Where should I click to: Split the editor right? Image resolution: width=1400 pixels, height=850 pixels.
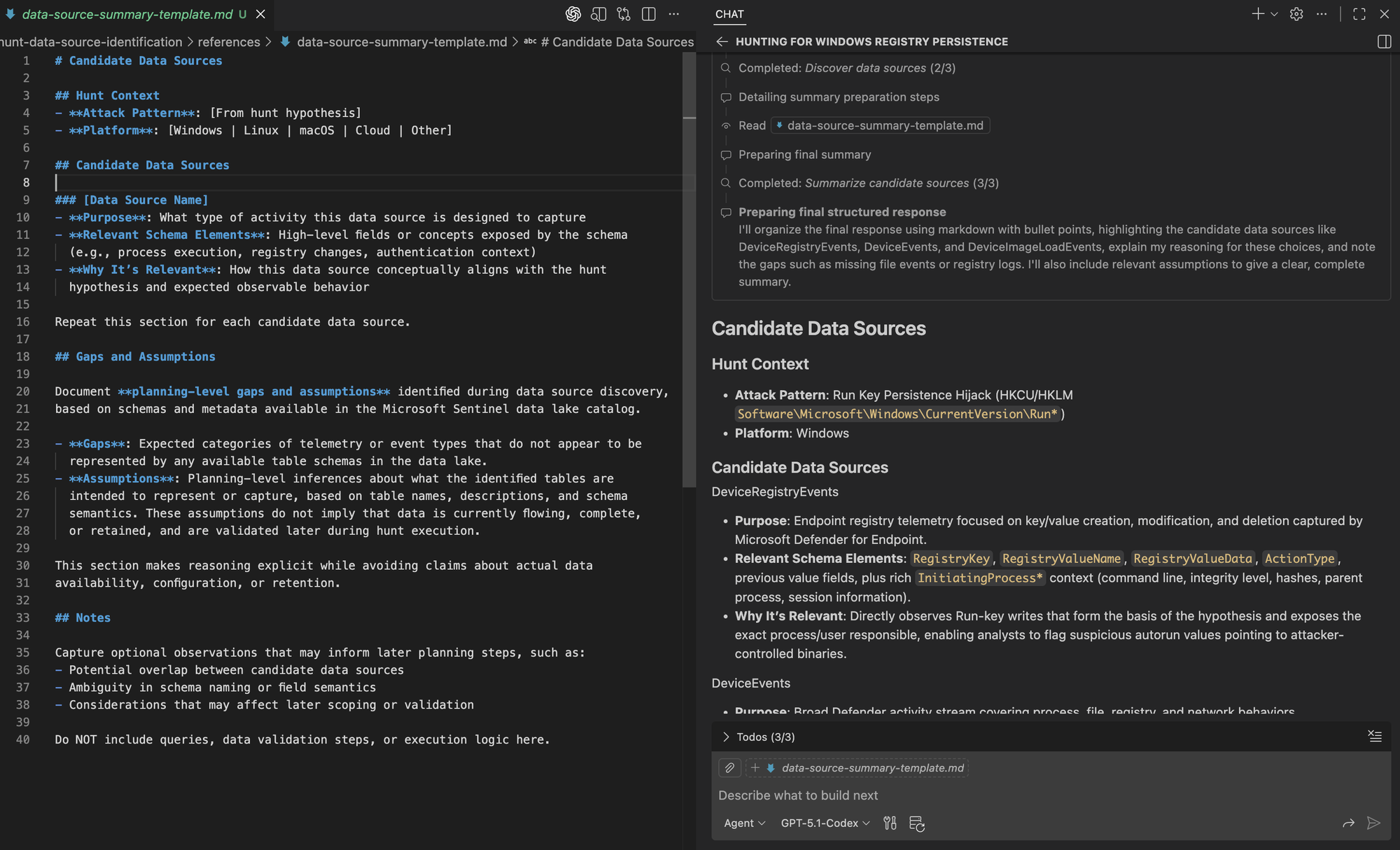pyautogui.click(x=649, y=14)
